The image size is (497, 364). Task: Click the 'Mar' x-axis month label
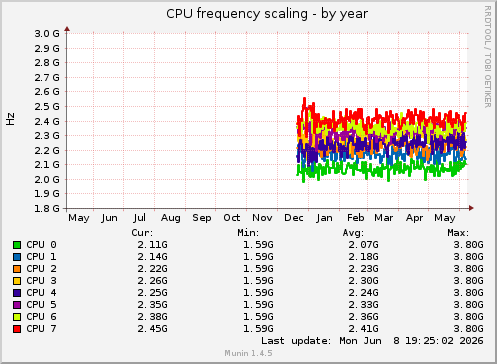pyautogui.click(x=384, y=218)
